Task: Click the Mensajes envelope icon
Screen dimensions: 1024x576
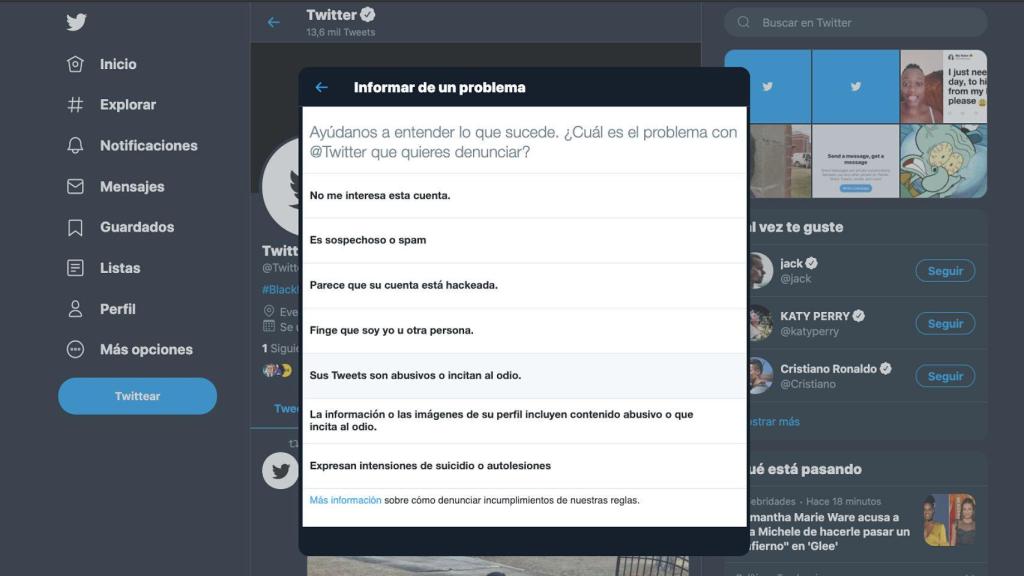Action: pyautogui.click(x=75, y=186)
